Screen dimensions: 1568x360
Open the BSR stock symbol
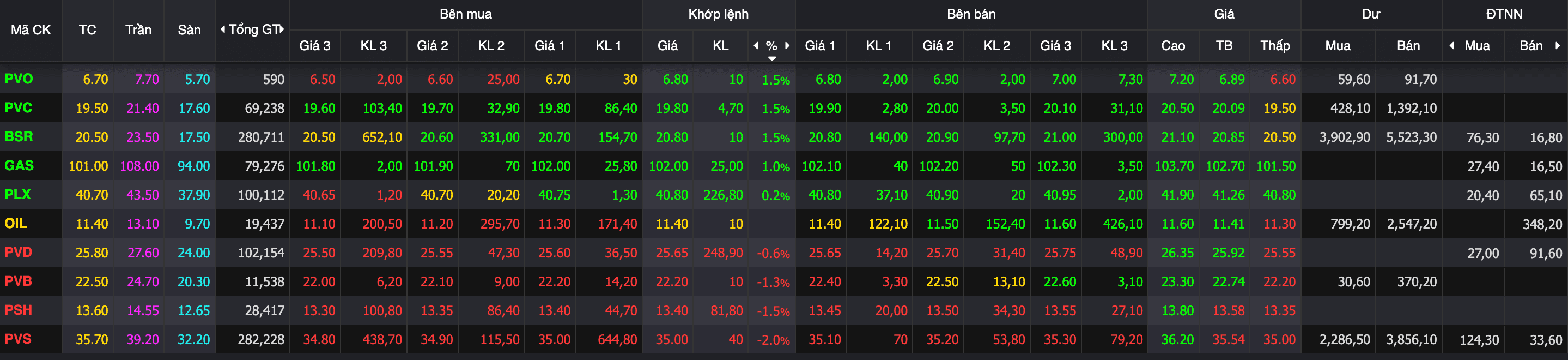click(19, 136)
